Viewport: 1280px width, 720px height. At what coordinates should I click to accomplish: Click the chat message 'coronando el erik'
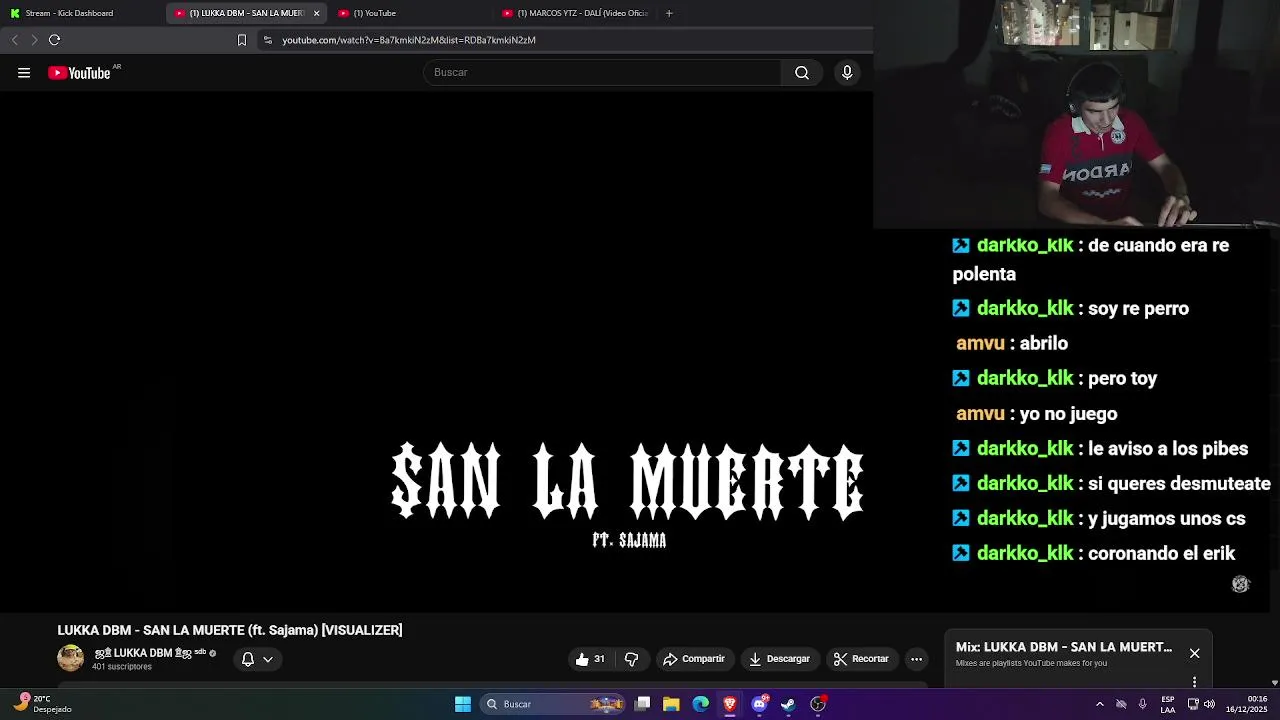[1161, 553]
